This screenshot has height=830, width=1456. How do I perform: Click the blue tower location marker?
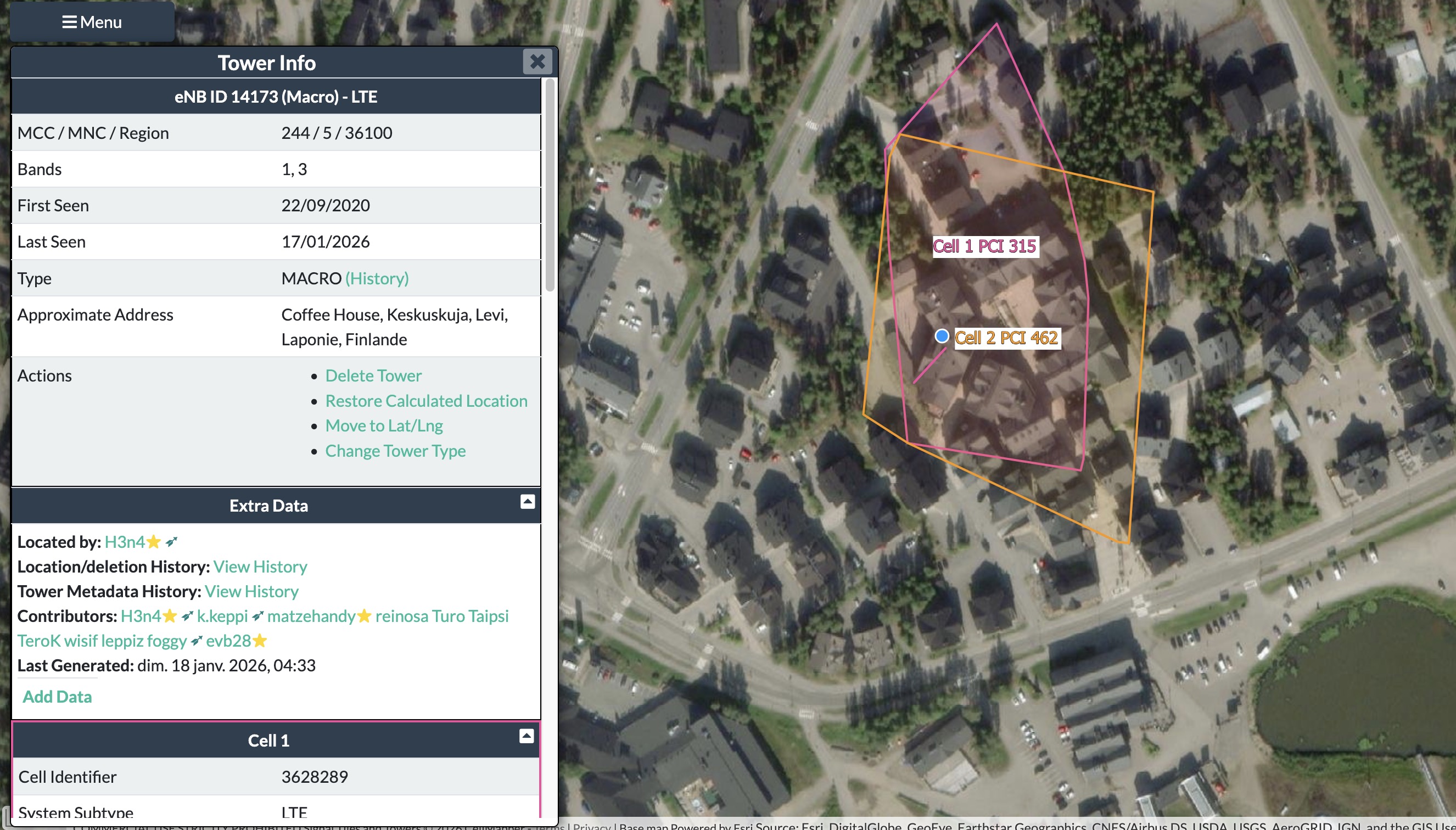point(942,337)
